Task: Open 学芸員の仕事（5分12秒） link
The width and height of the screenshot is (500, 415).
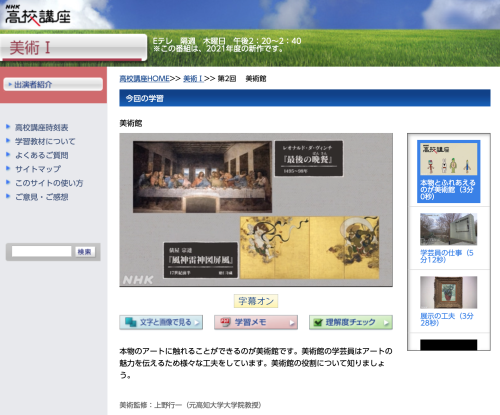Action: tap(447, 256)
